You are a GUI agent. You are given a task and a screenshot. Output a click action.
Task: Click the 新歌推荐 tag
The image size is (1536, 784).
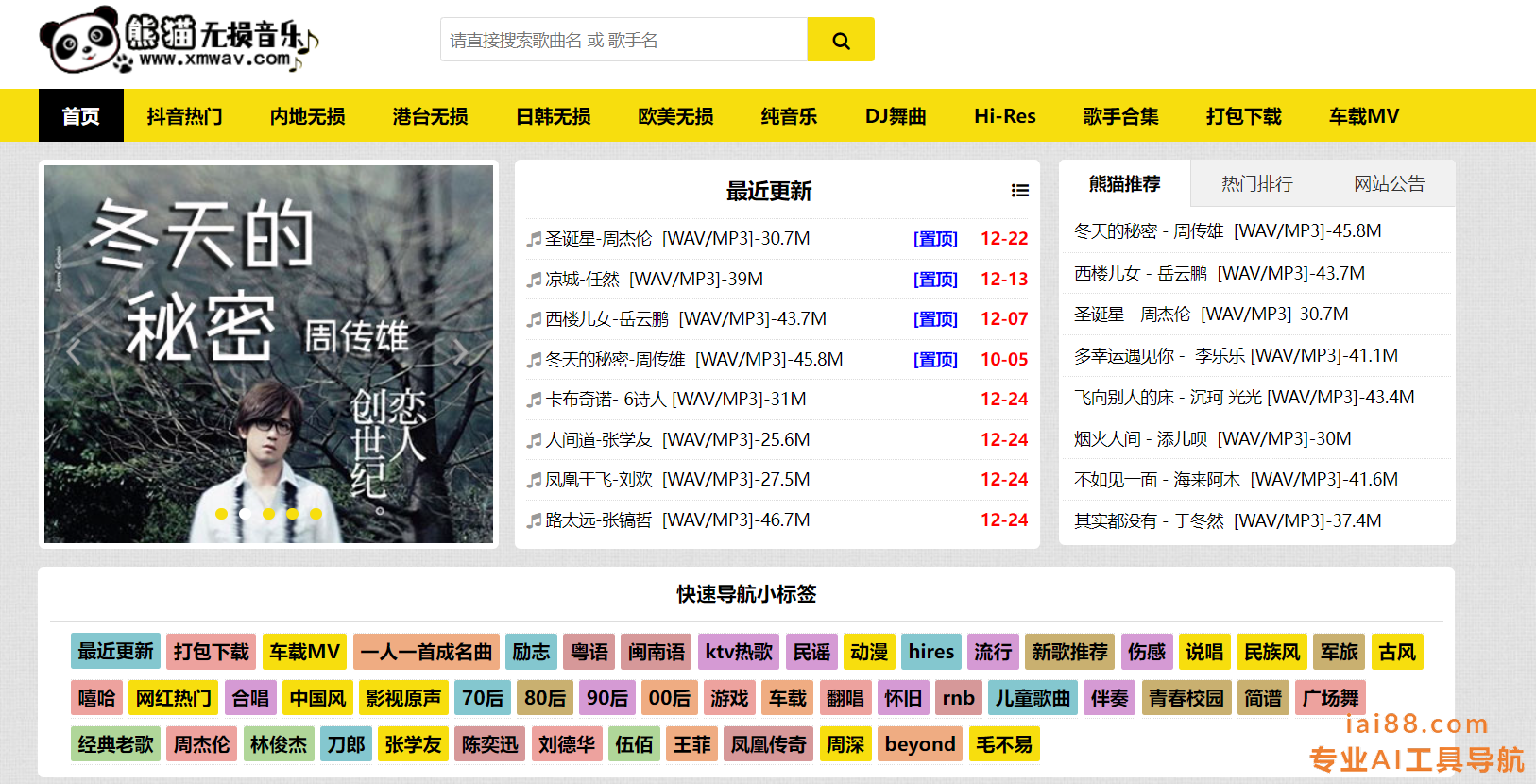[1069, 652]
